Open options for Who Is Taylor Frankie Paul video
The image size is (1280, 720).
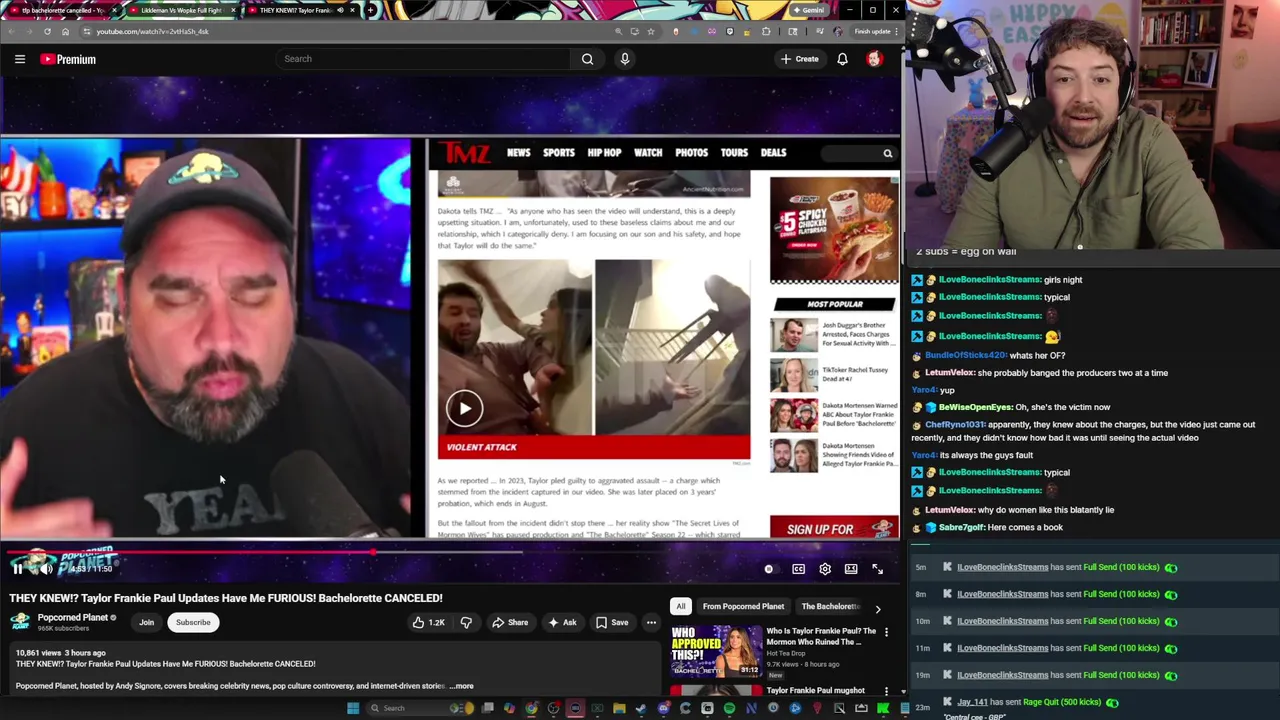(x=886, y=633)
